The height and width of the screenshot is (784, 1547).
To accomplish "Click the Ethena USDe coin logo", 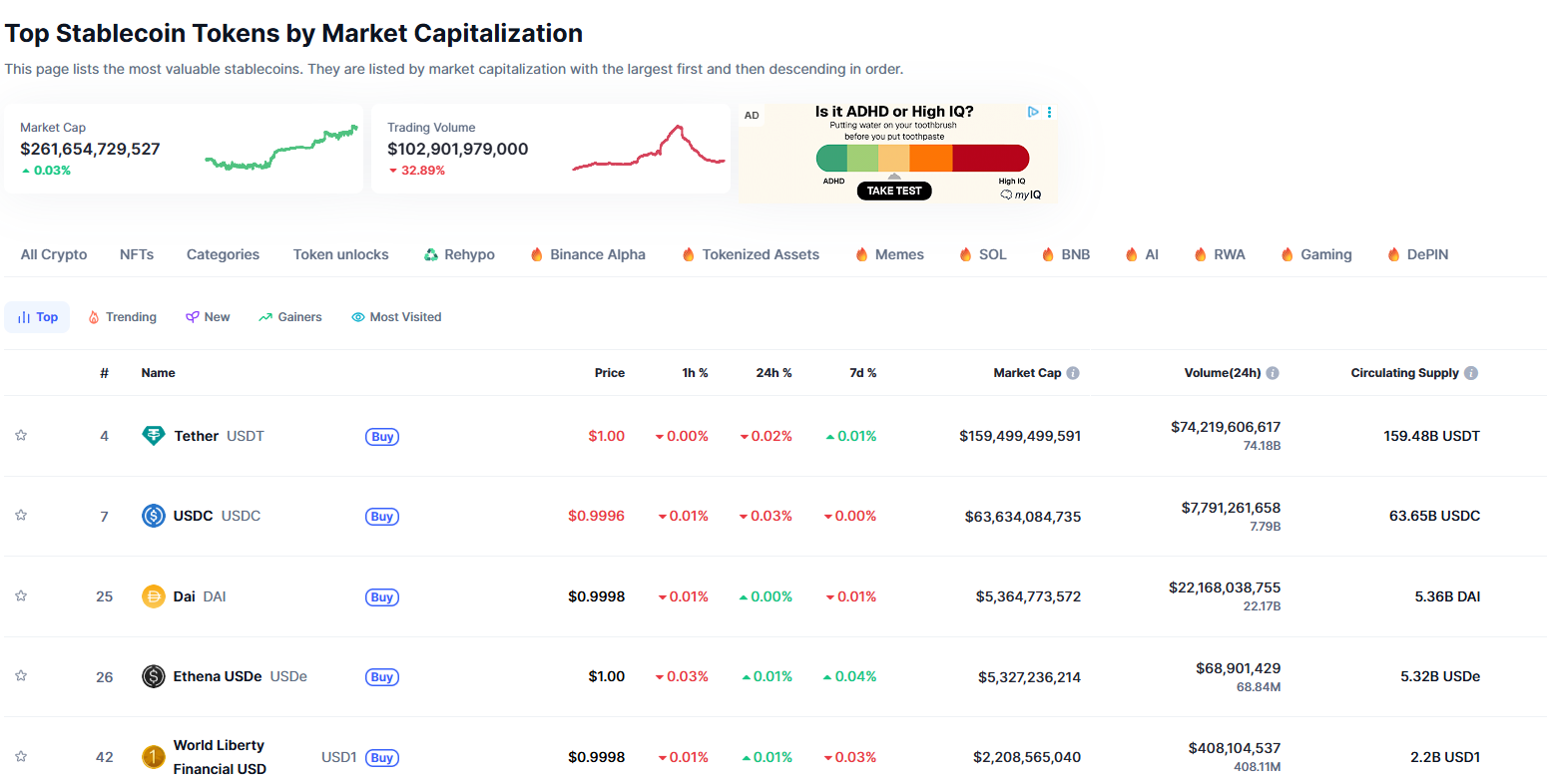I will click(x=153, y=676).
